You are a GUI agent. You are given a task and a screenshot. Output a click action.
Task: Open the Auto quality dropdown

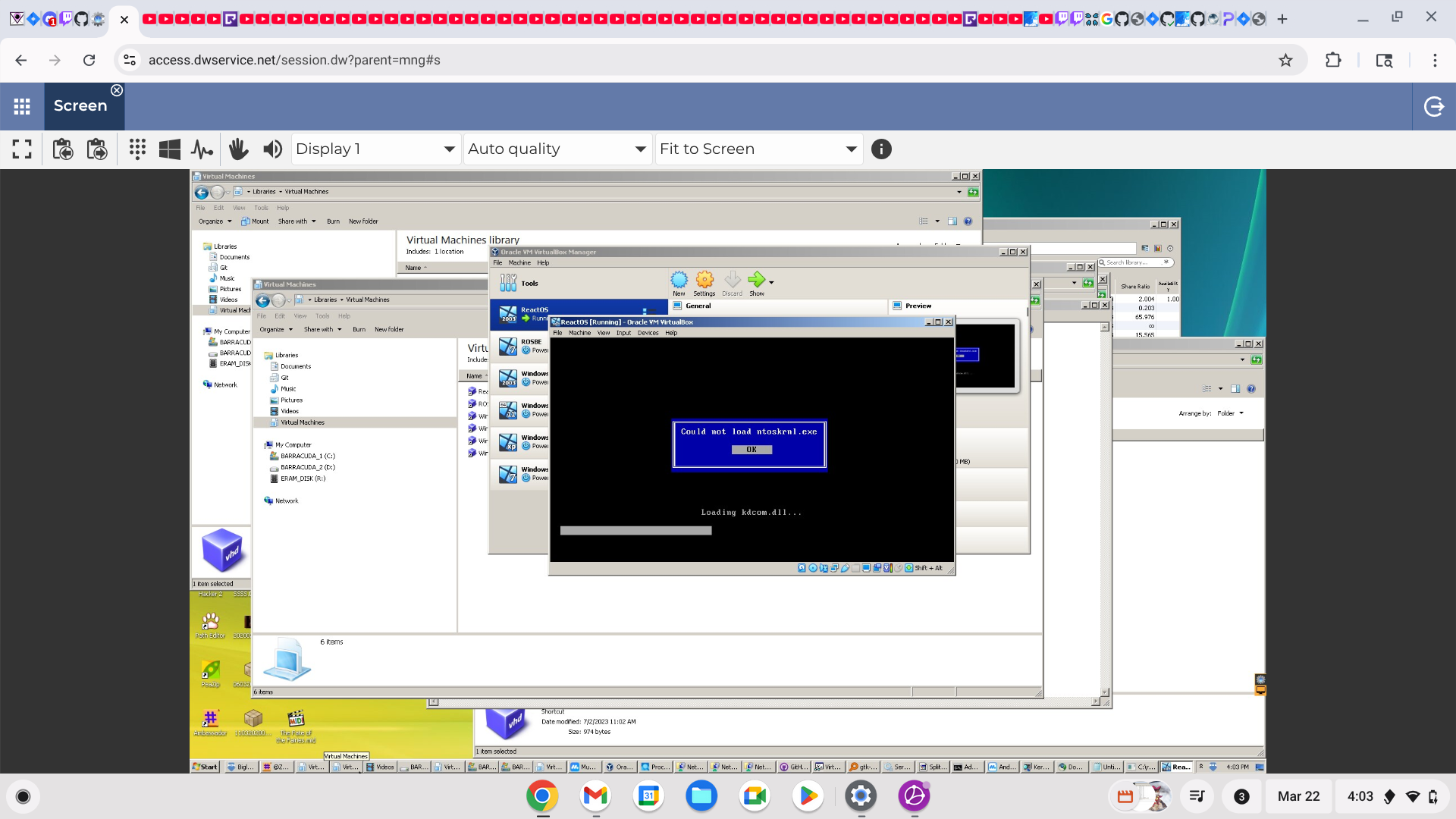pos(557,149)
